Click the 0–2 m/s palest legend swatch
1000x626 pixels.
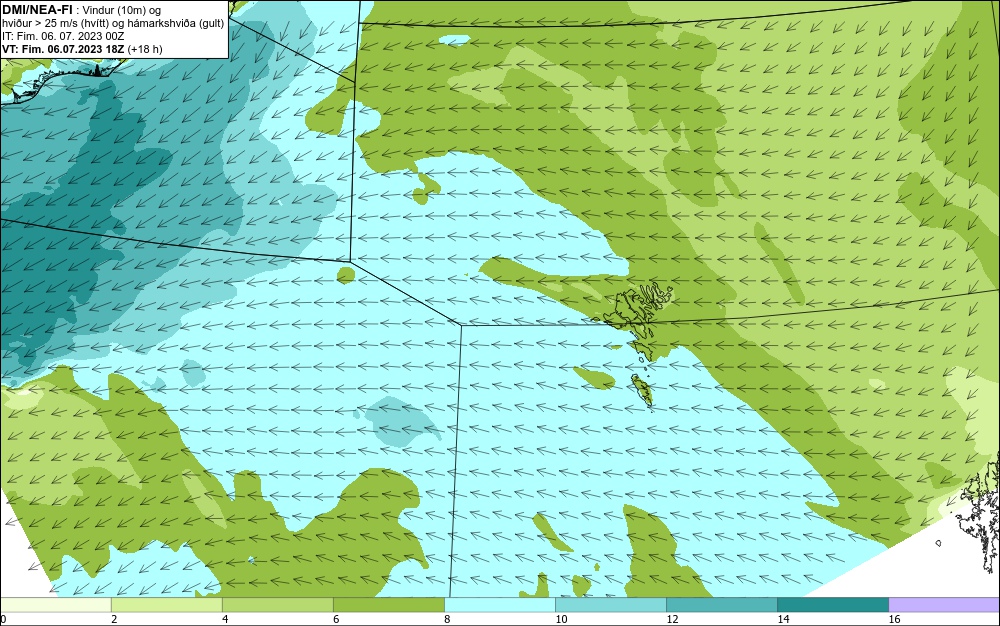55,605
